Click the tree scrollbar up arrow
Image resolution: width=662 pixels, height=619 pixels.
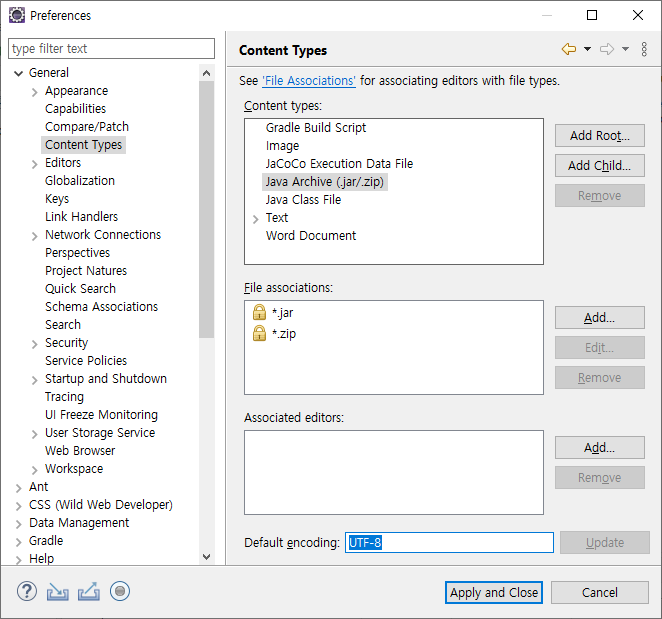(206, 73)
